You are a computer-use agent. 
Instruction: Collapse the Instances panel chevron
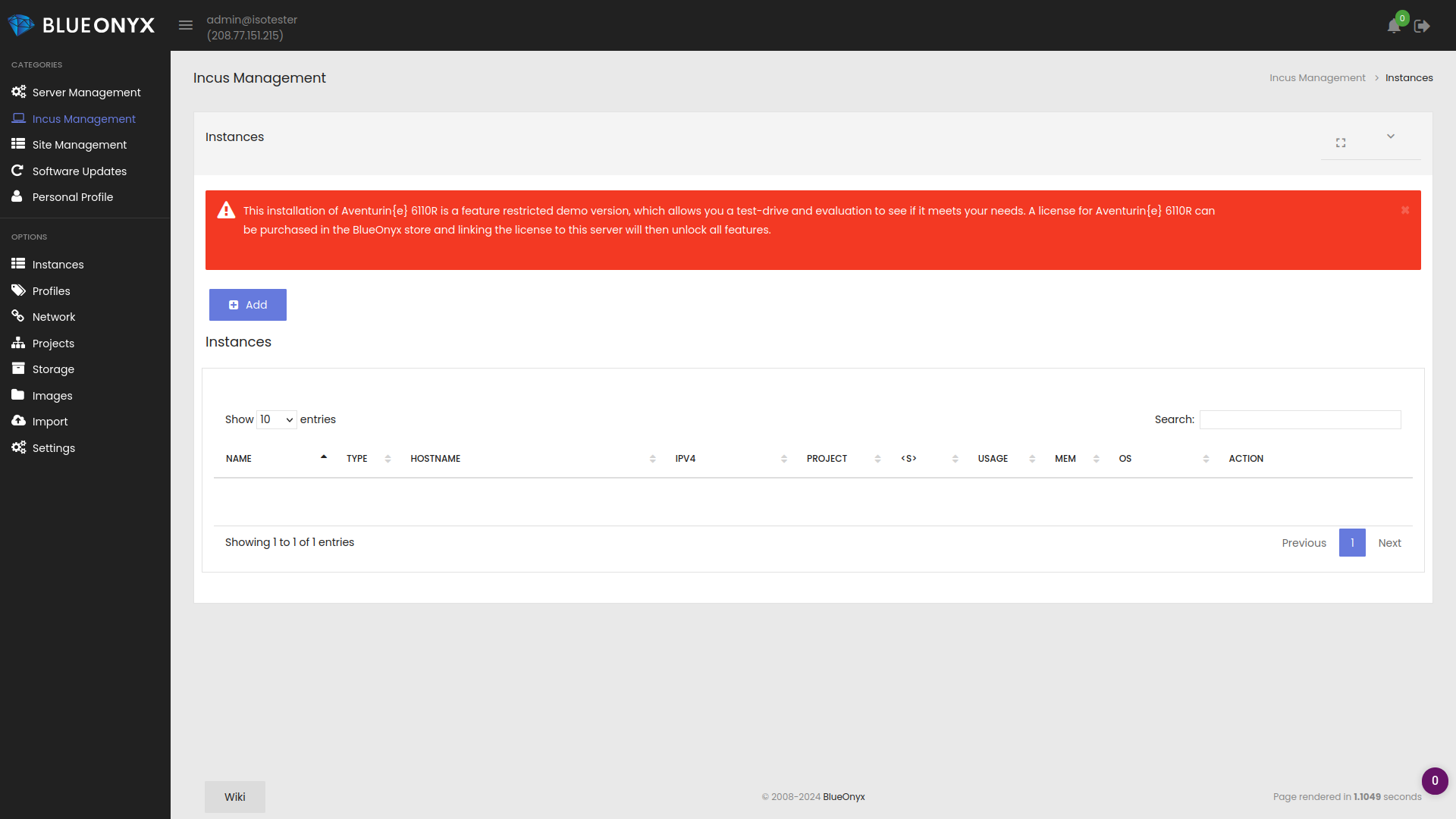coord(1391,136)
